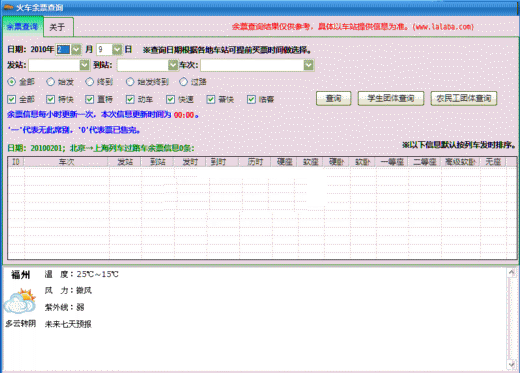Sort by the 到站 column header
Screen dimensions: 520x373
[x=158, y=162]
